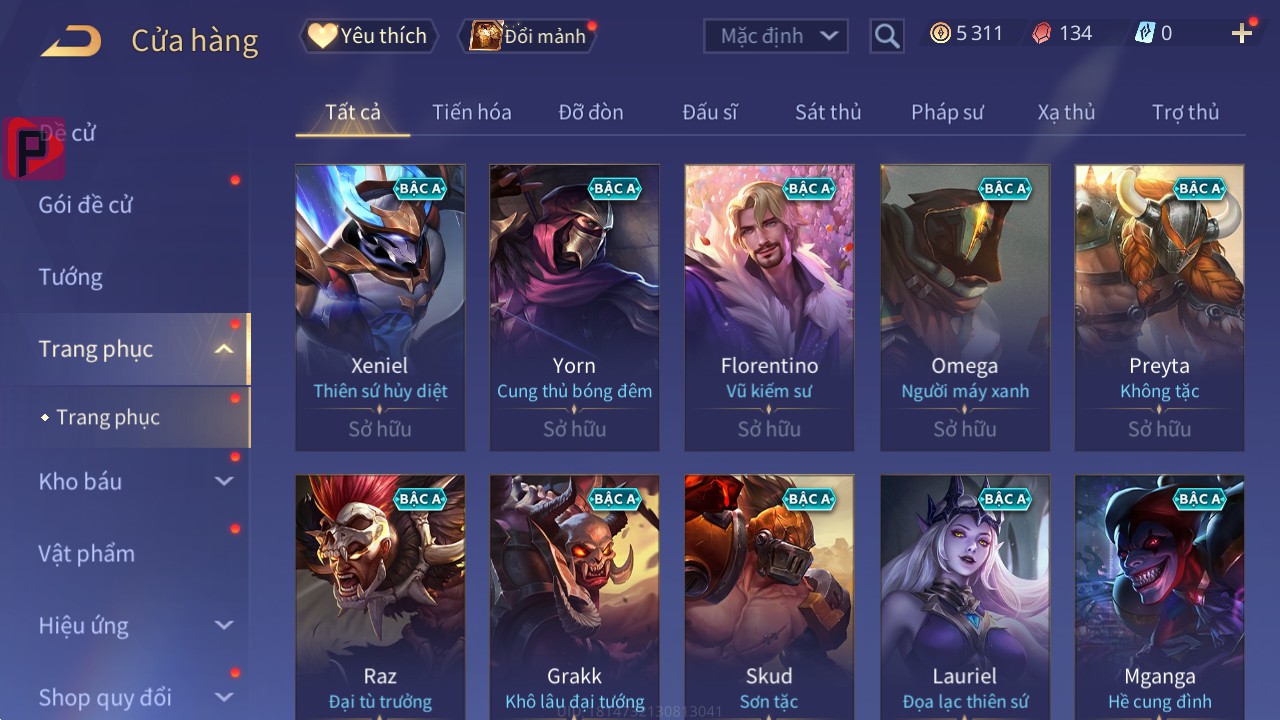Select the Florentino Vũ kiếm sư skin card
Screen dimensions: 1280x720
tap(769, 308)
